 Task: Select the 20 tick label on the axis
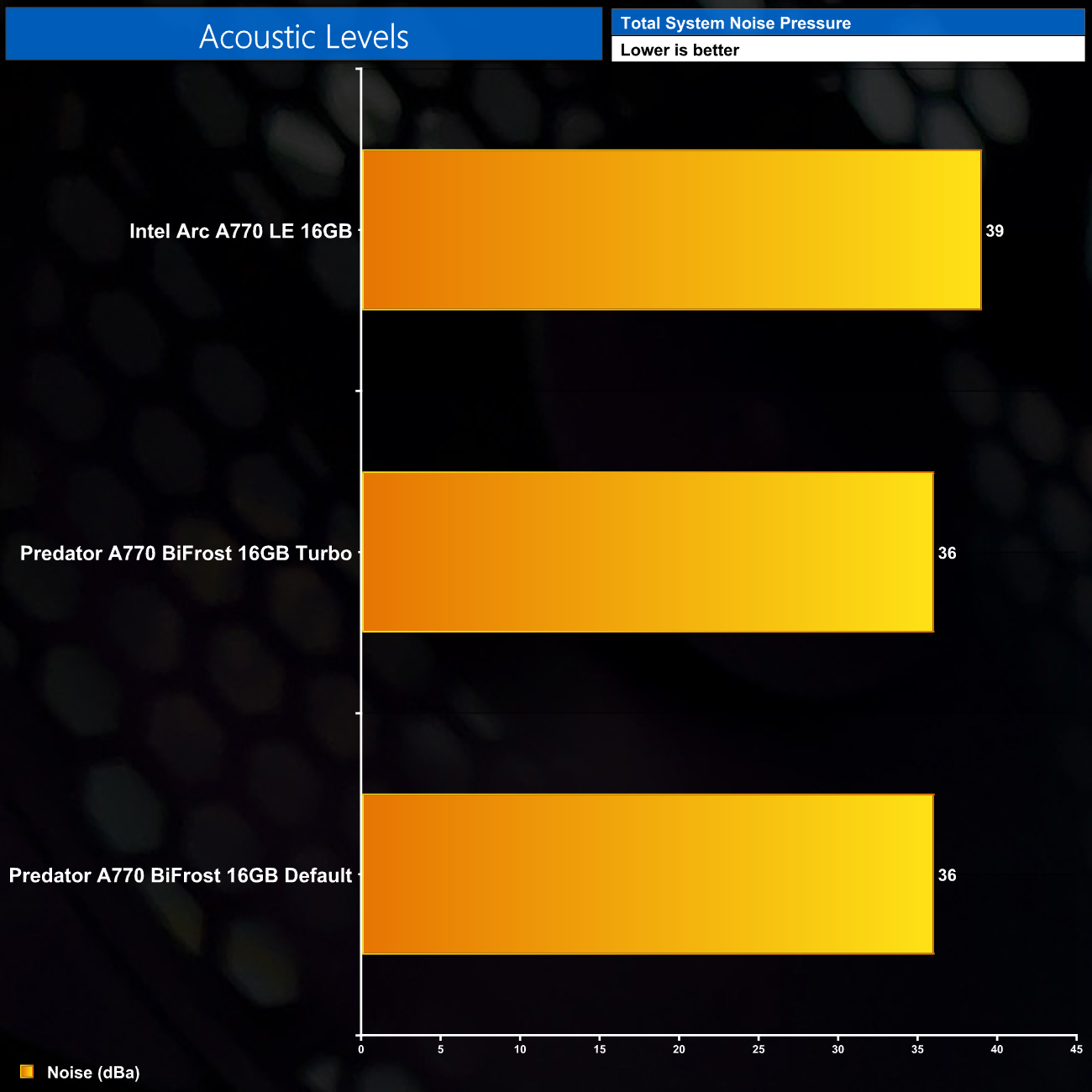pos(679,1049)
